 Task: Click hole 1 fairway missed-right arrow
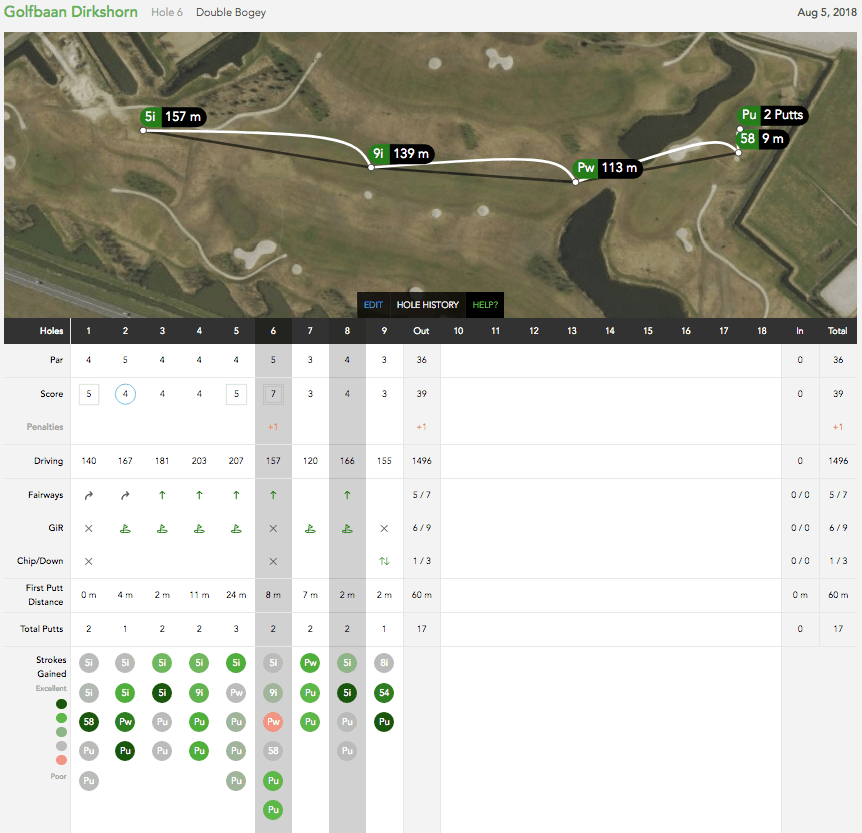coord(89,495)
